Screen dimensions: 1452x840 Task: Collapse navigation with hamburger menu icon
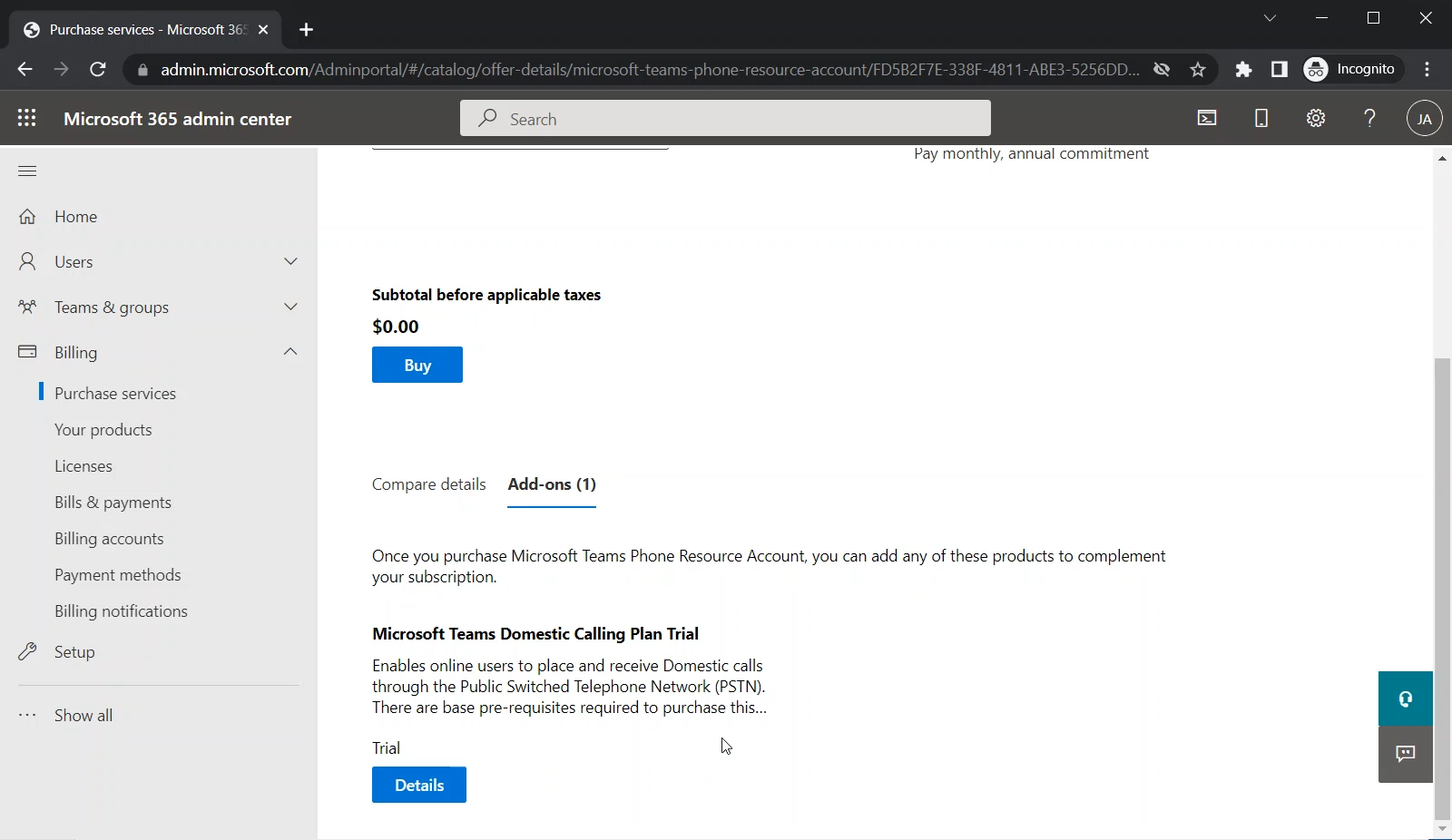pyautogui.click(x=27, y=171)
